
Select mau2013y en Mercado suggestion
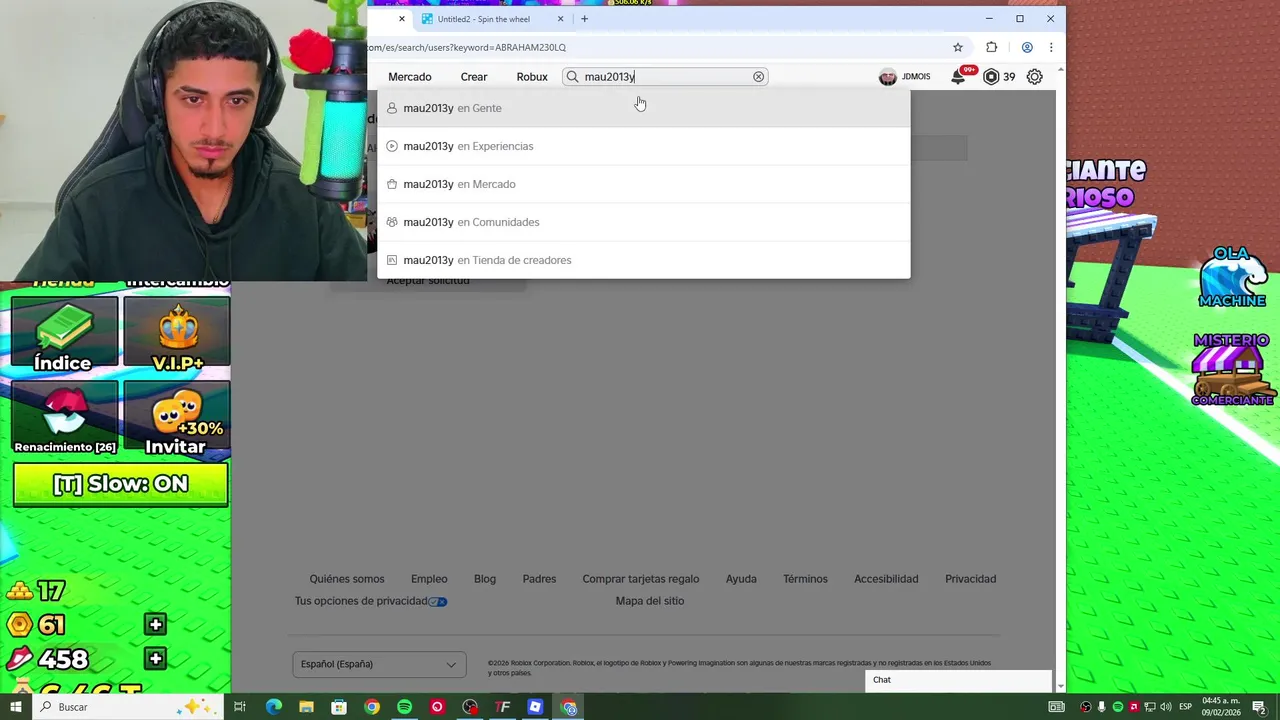point(644,184)
